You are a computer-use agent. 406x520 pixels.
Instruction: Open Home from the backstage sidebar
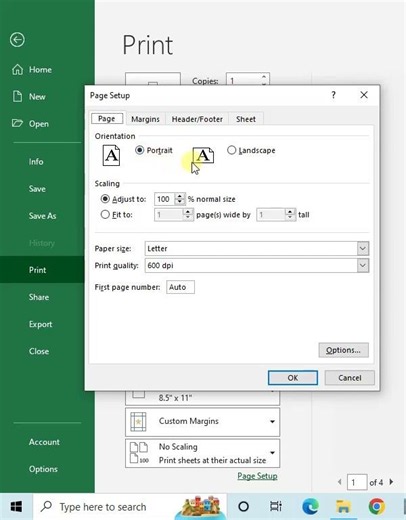[x=40, y=70]
